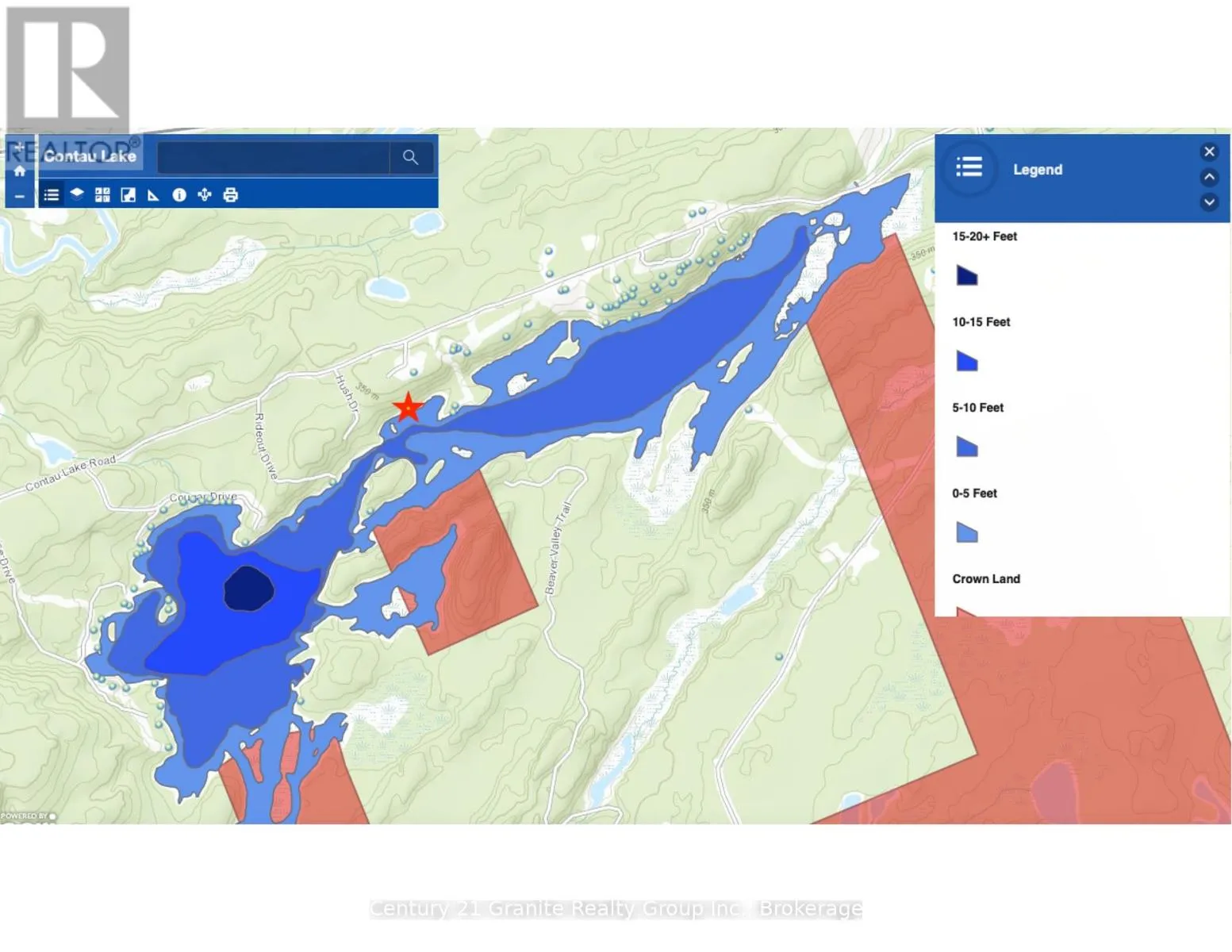This screenshot has height=952, width=1232.
Task: Reset map with the Home button
Action: pyautogui.click(x=20, y=171)
